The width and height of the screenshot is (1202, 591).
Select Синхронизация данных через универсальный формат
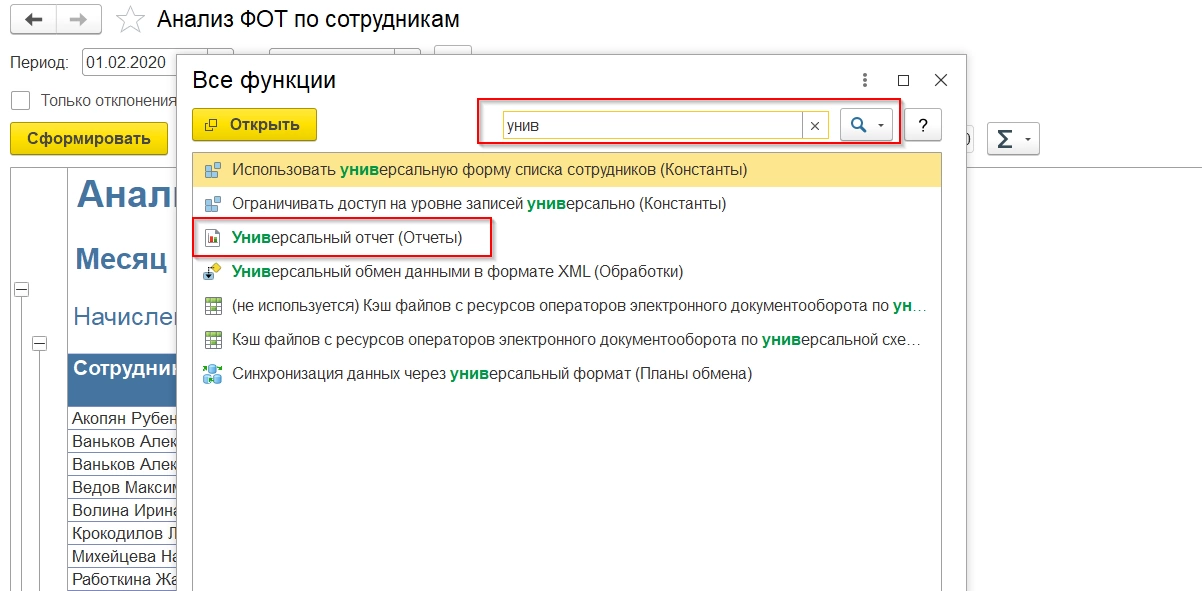tap(567, 374)
